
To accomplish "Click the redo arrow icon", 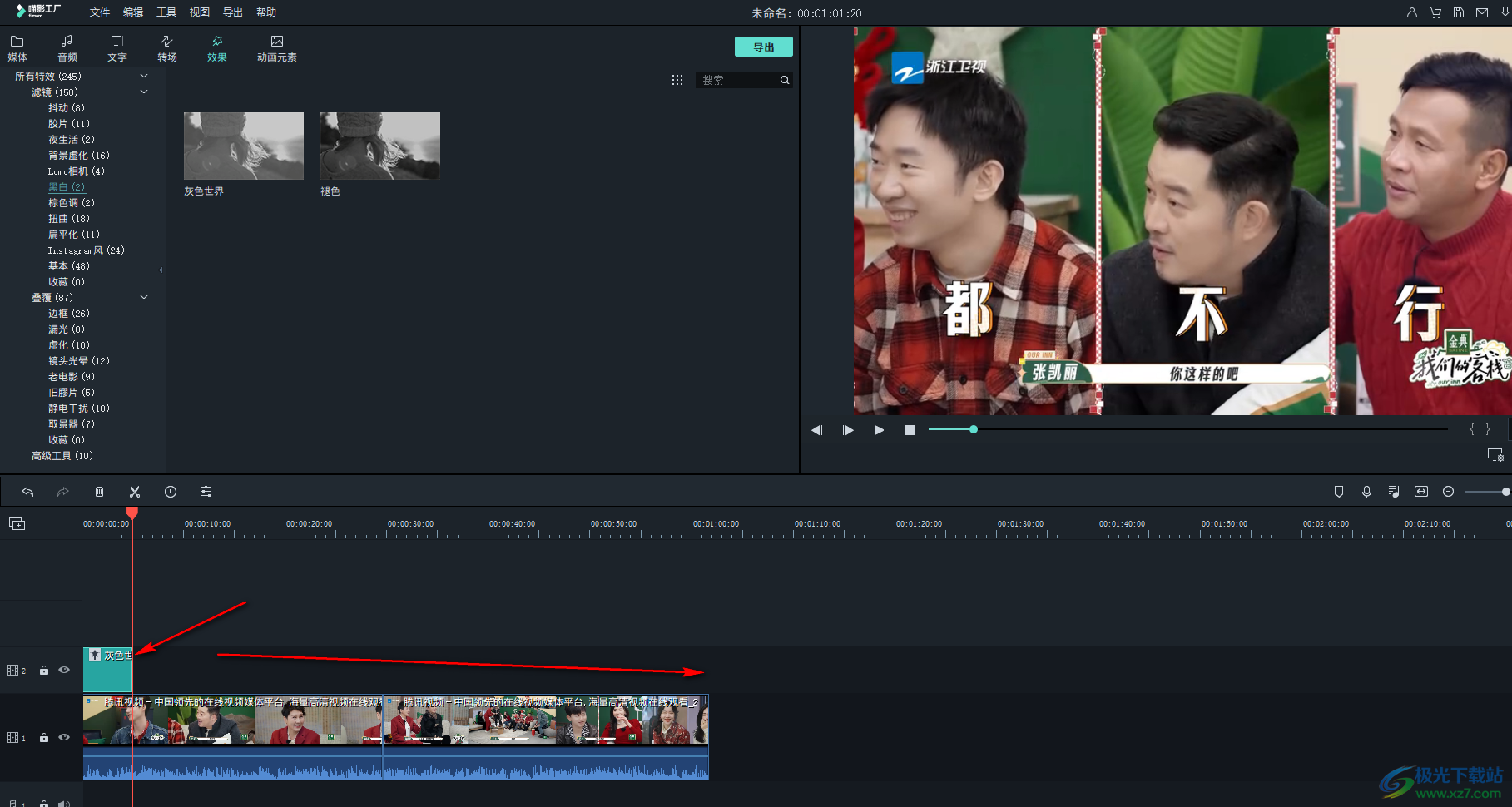I will pyautogui.click(x=62, y=492).
